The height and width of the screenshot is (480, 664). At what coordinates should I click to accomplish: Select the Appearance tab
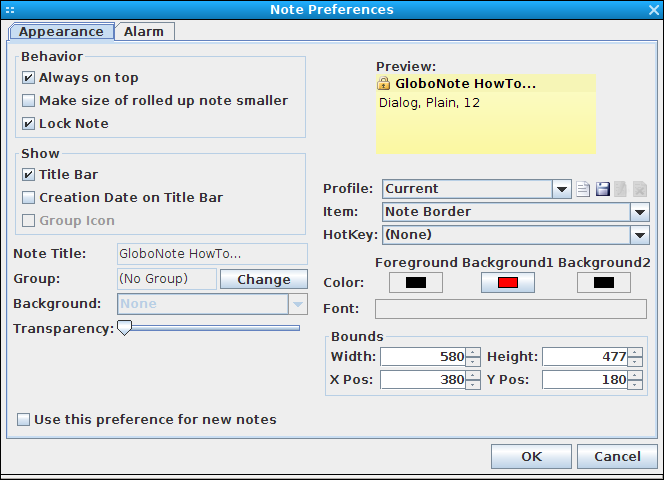pos(61,32)
